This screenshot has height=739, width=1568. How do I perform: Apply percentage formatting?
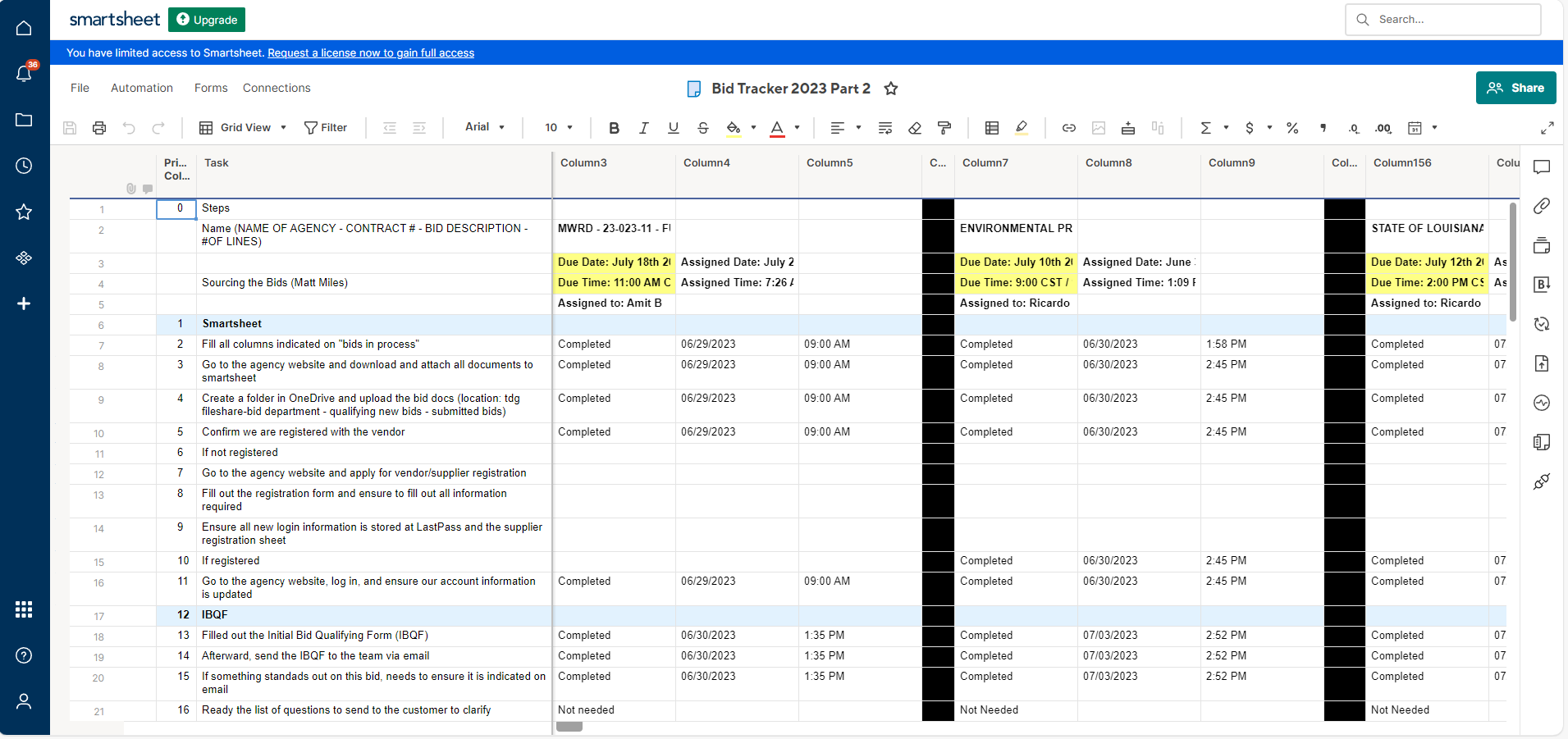[1292, 129]
